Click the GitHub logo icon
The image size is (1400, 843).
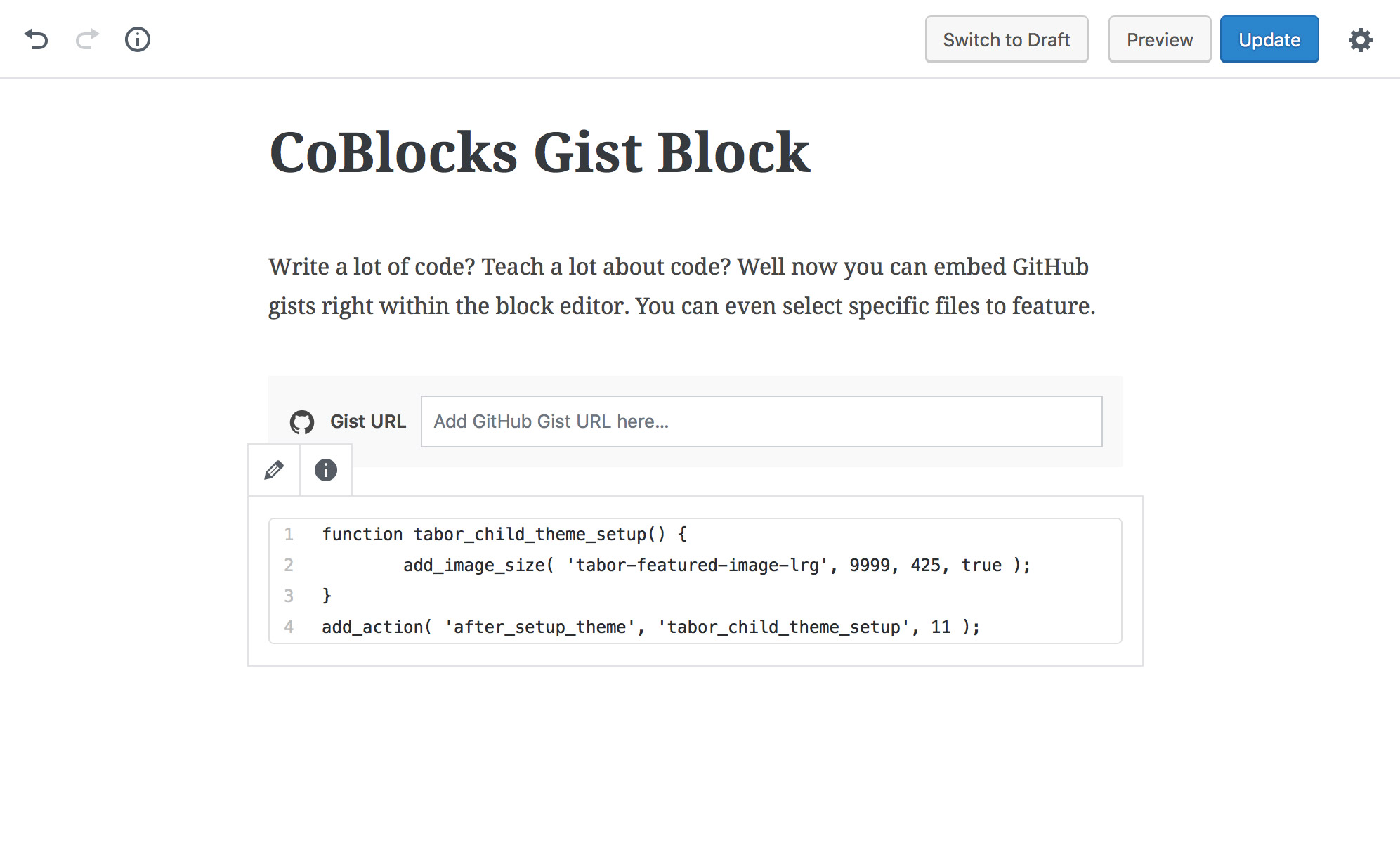click(302, 421)
